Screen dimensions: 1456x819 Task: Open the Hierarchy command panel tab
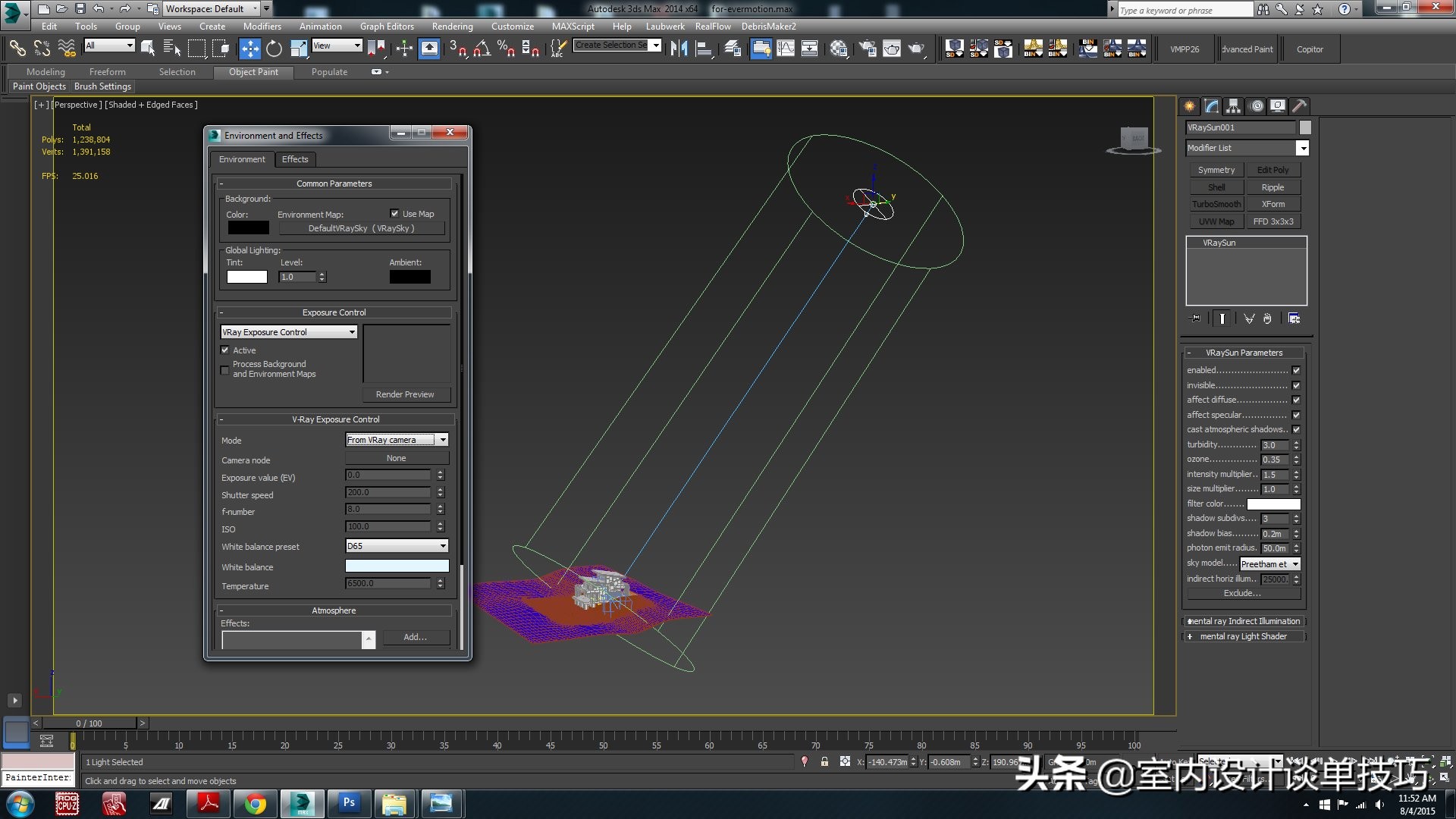1233,106
